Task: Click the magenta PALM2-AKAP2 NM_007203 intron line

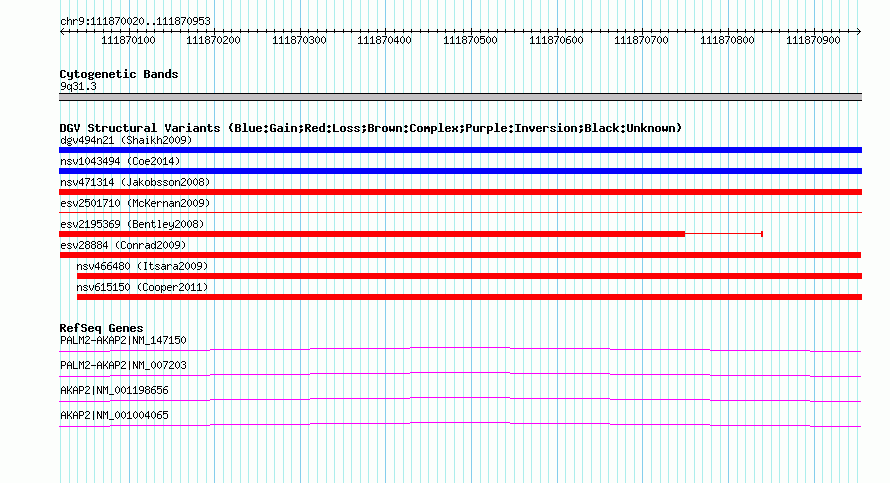Action: coord(460,375)
